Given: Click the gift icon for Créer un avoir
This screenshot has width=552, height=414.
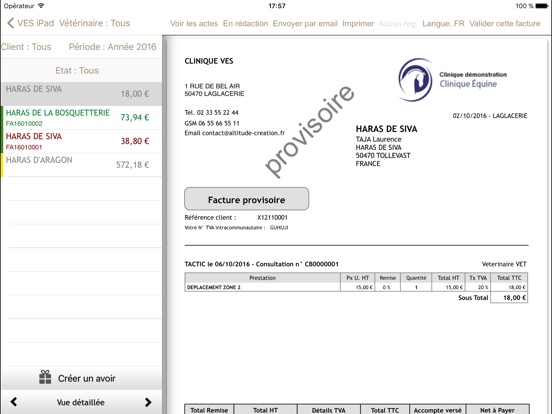Looking at the screenshot, I should click(45, 377).
